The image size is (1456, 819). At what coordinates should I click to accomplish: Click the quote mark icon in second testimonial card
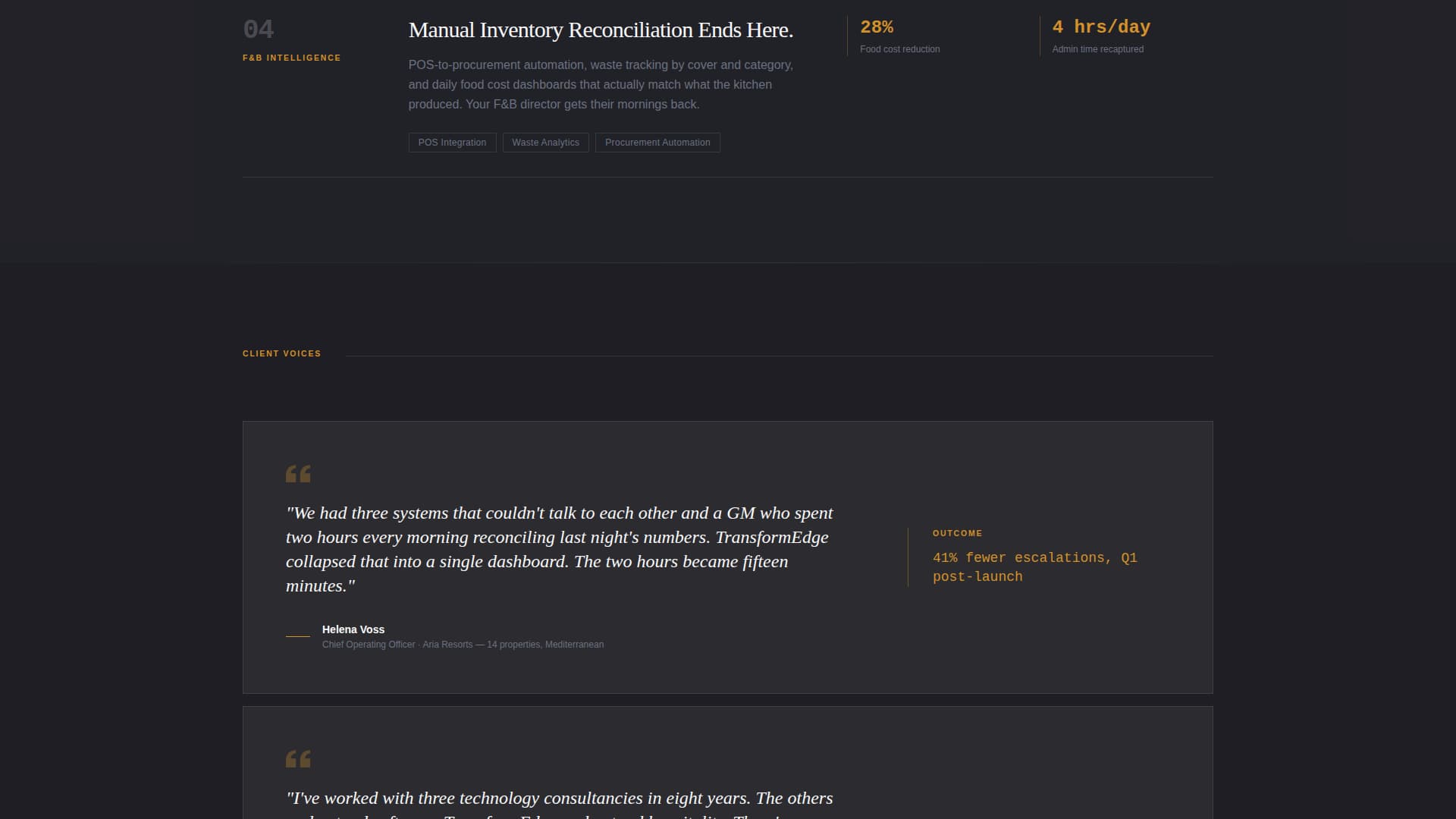coord(298,759)
